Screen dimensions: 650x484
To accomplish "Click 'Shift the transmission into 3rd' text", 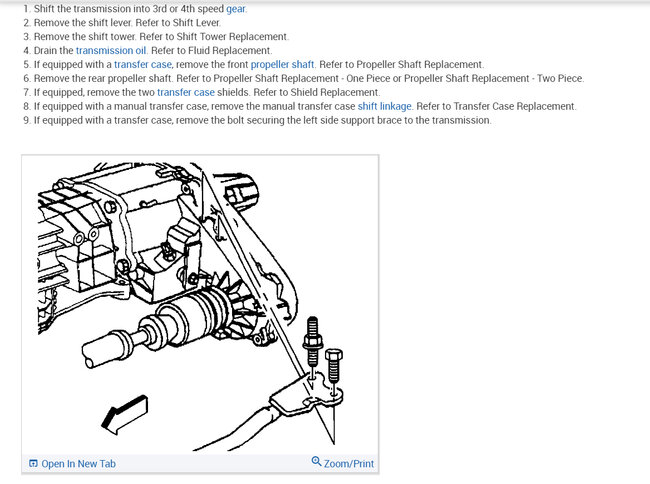I will click(x=100, y=9).
